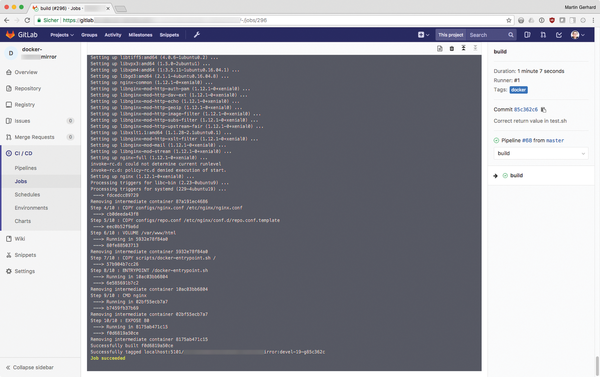Open commit 85c362c6 link
600x377 pixels.
526,109
